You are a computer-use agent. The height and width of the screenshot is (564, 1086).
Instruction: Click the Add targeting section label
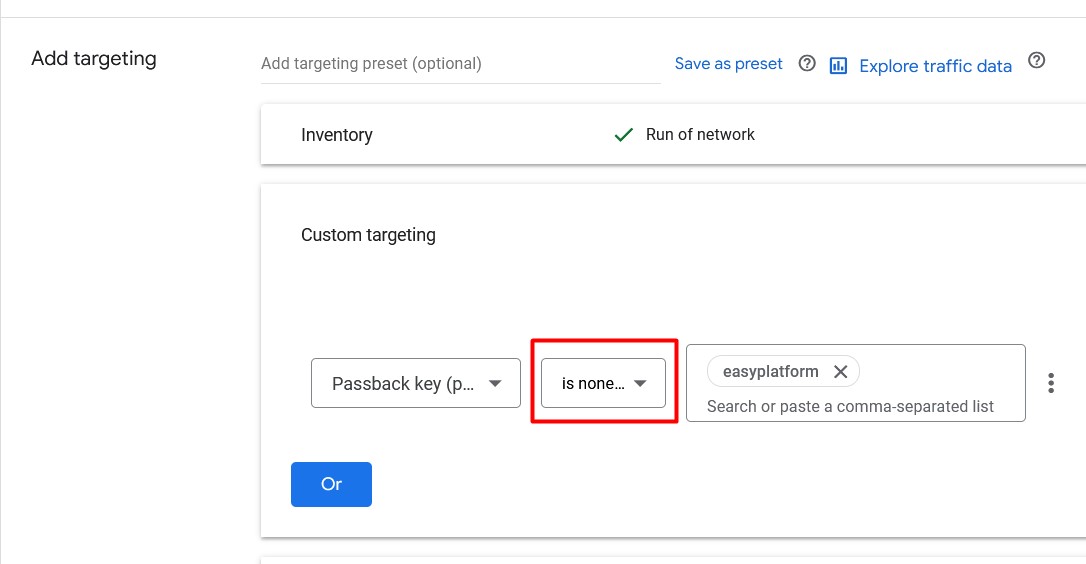tap(94, 58)
